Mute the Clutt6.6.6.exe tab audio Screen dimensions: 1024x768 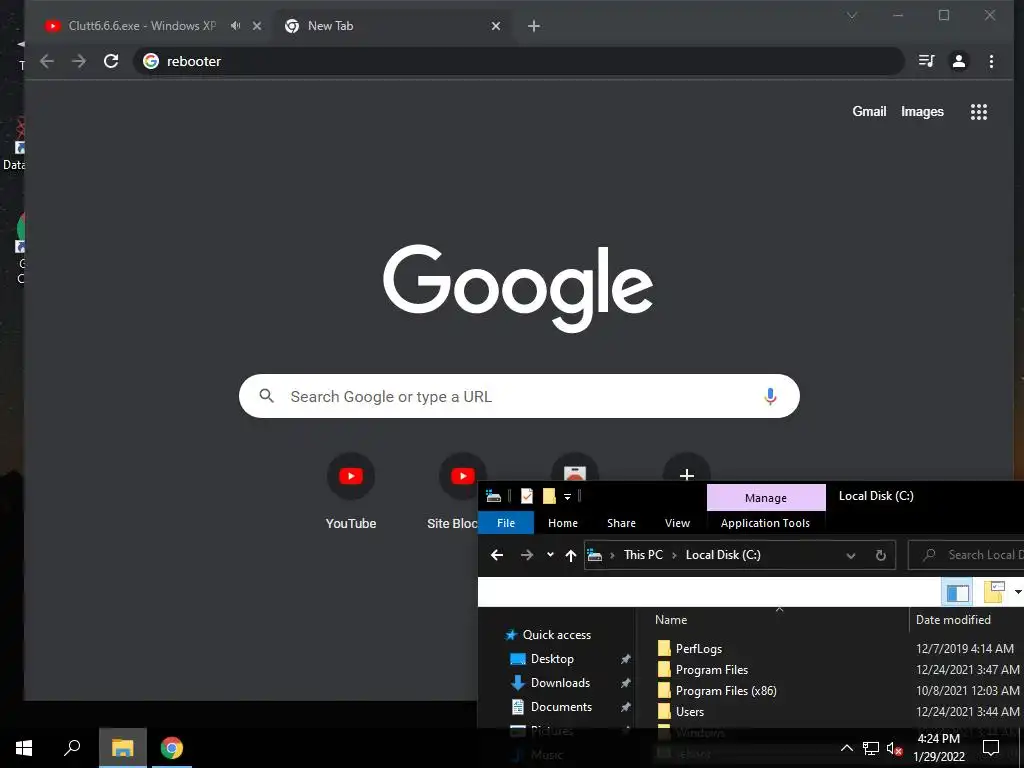(x=236, y=26)
